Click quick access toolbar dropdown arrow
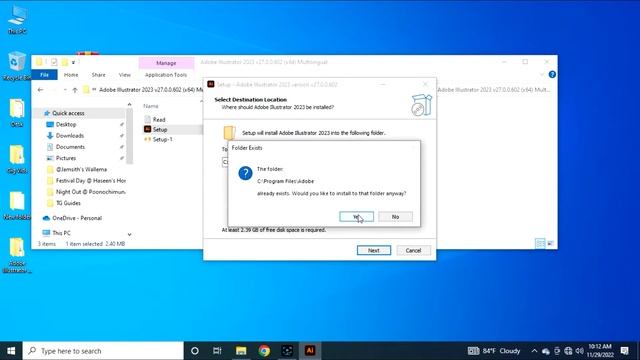 click(x=73, y=62)
